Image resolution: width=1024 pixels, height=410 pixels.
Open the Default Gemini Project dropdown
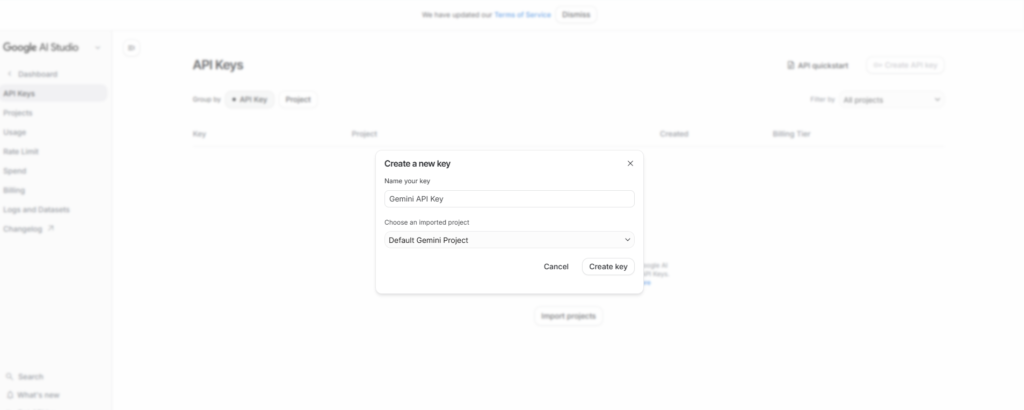click(509, 240)
